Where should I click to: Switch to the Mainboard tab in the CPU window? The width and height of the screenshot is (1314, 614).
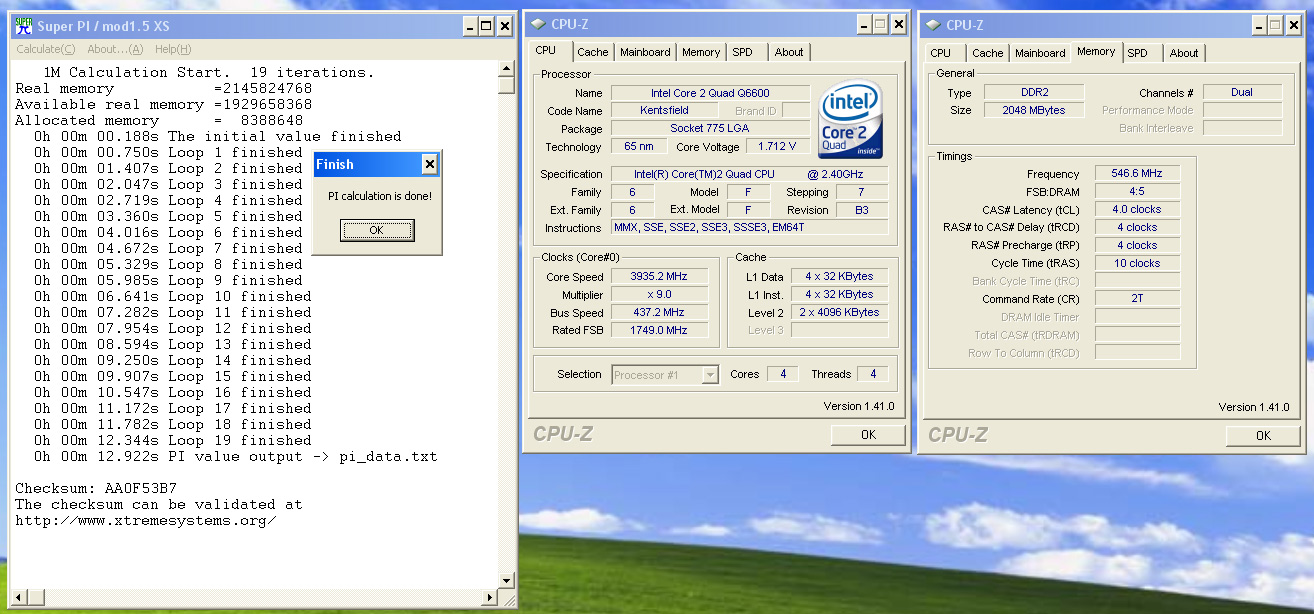[645, 52]
